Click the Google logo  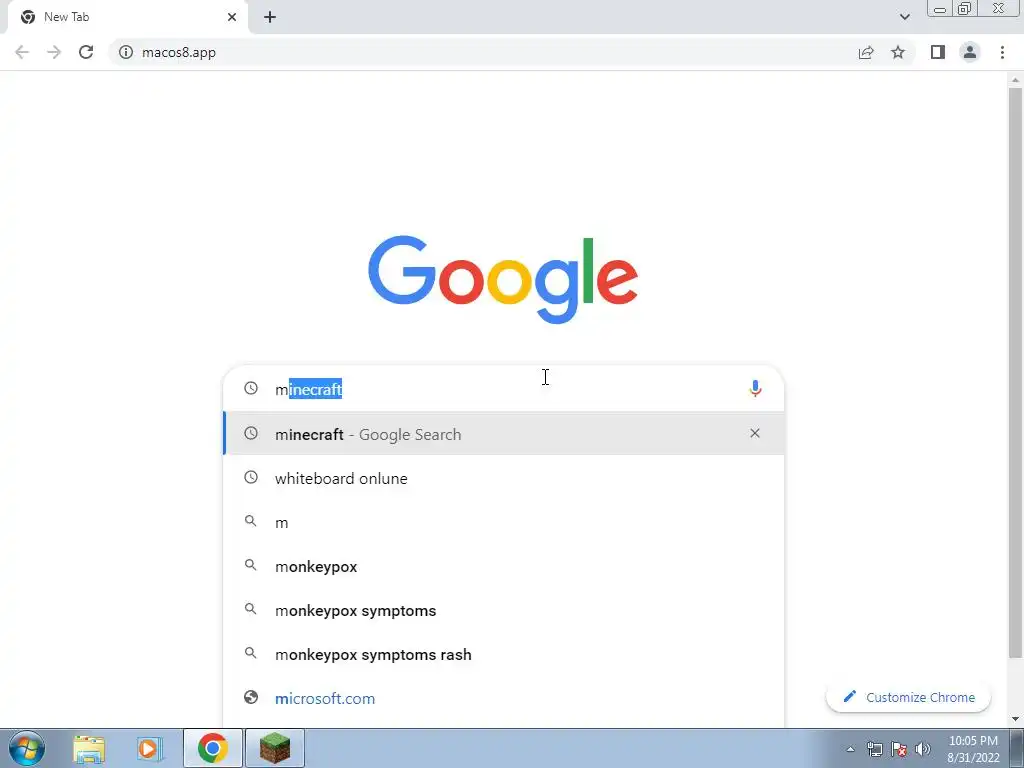pos(503,280)
